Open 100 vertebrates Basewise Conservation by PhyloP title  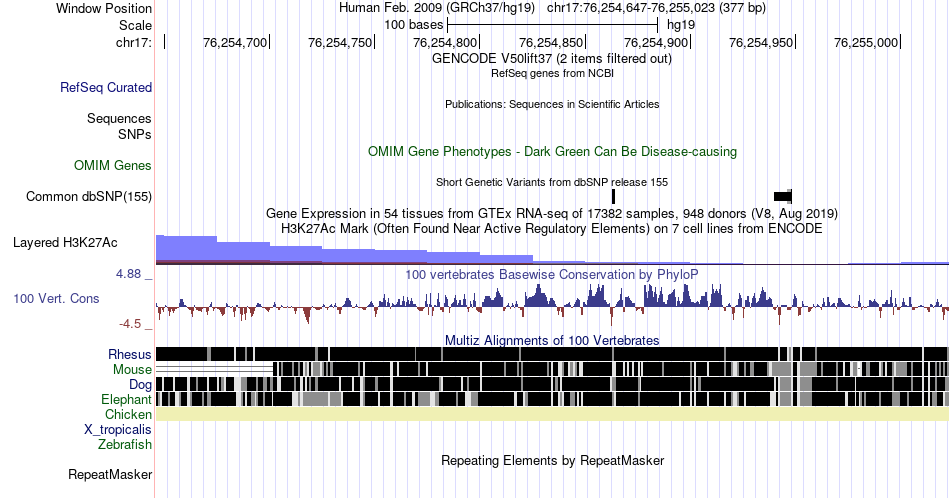(552, 274)
